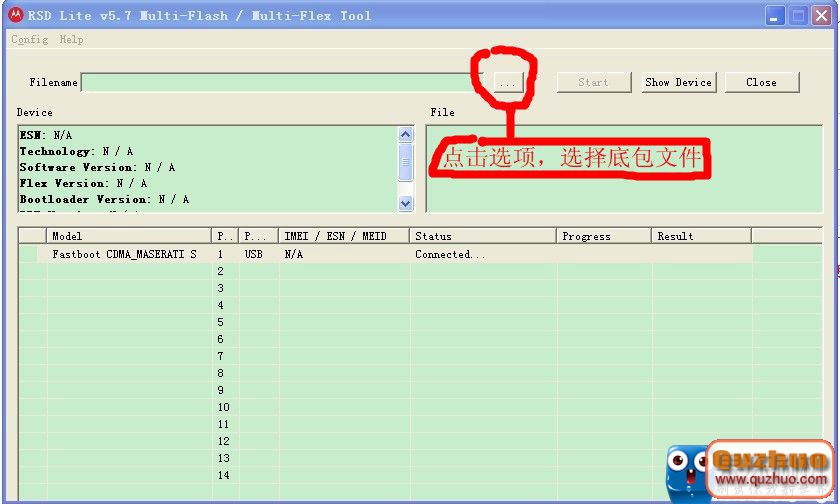840x504 pixels.
Task: Click the Progress column header
Action: point(604,236)
